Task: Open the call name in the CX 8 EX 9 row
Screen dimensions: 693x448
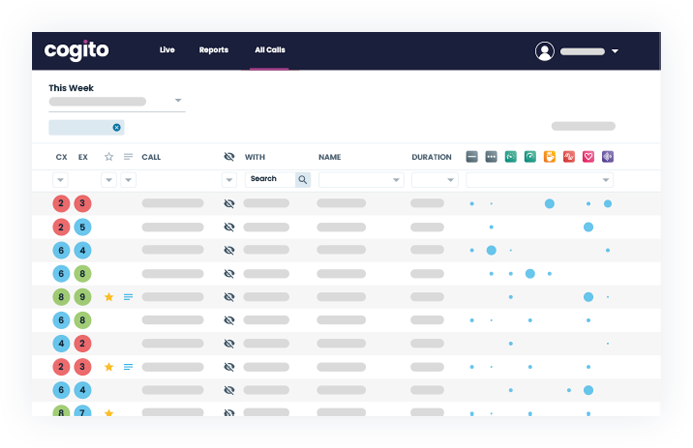Action: 172,297
